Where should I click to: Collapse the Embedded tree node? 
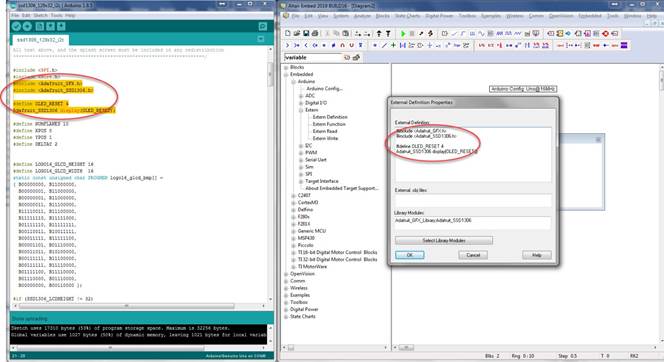point(286,75)
